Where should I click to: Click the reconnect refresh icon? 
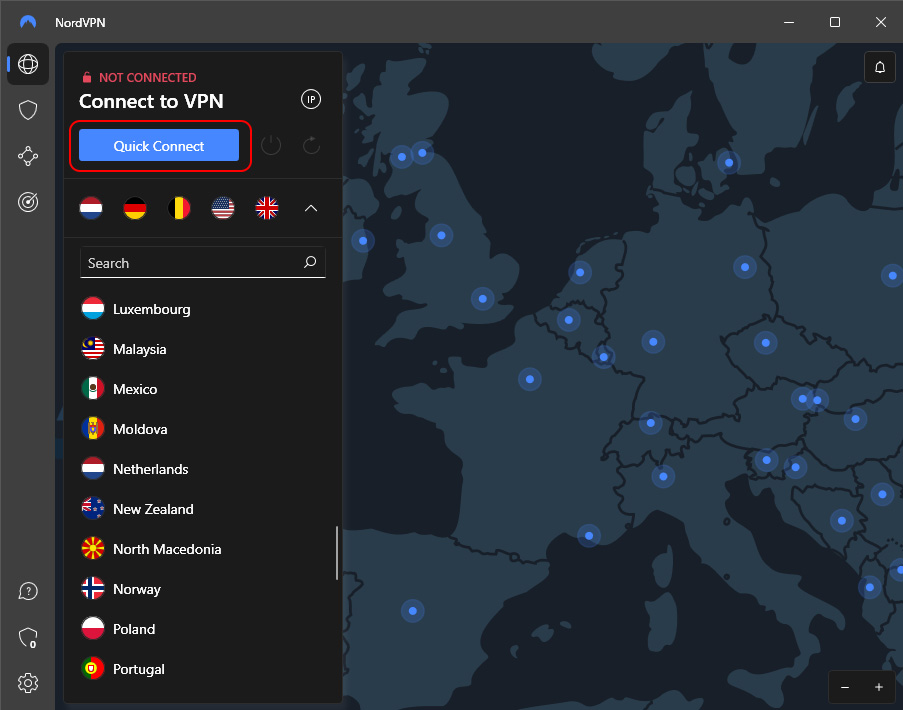point(311,145)
